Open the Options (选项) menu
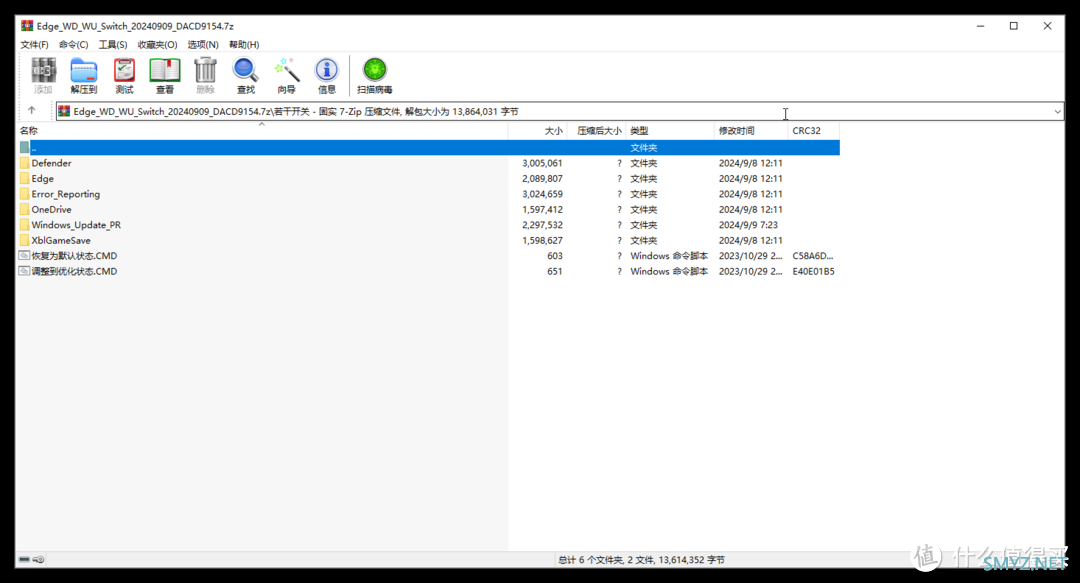 (203, 45)
